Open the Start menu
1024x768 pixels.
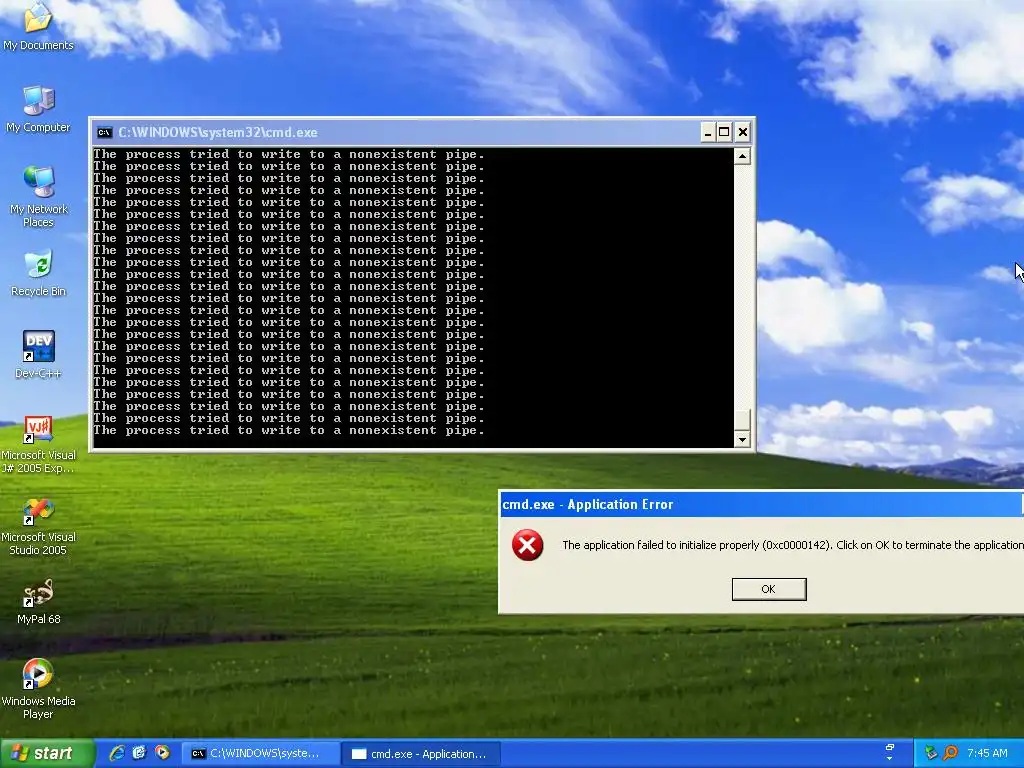point(47,754)
